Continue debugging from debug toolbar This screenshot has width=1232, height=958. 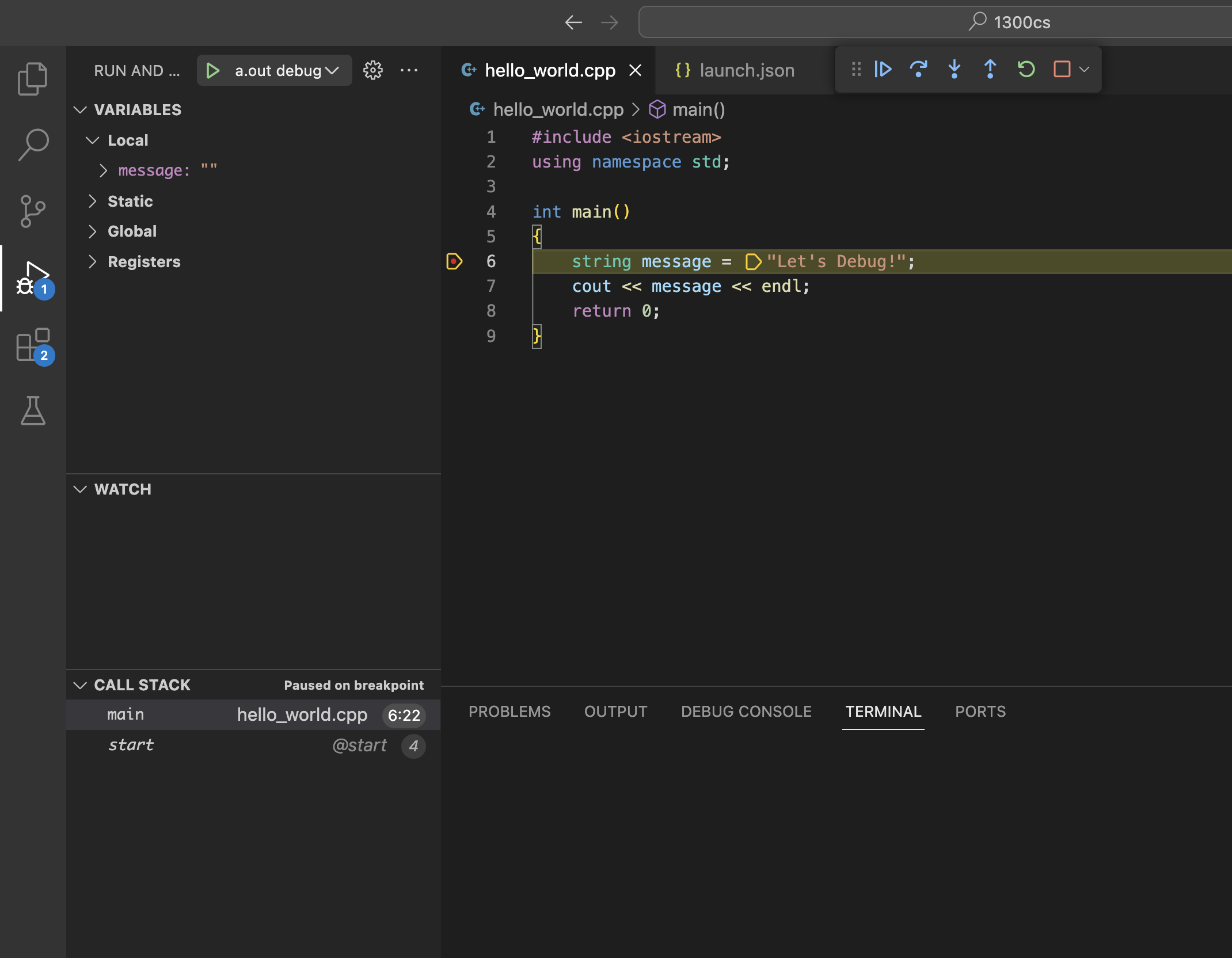883,70
